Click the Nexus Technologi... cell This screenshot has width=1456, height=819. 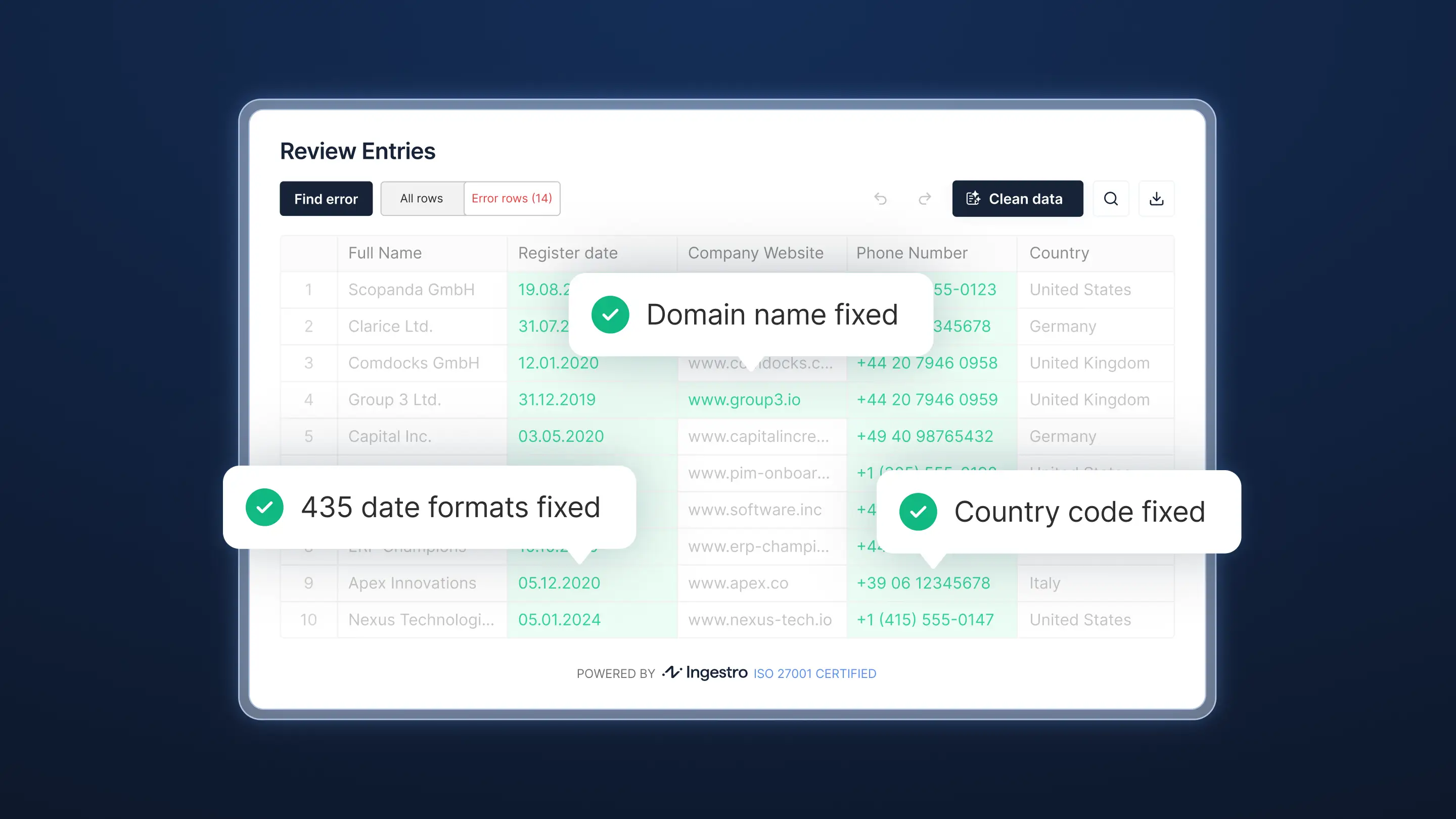coord(422,620)
